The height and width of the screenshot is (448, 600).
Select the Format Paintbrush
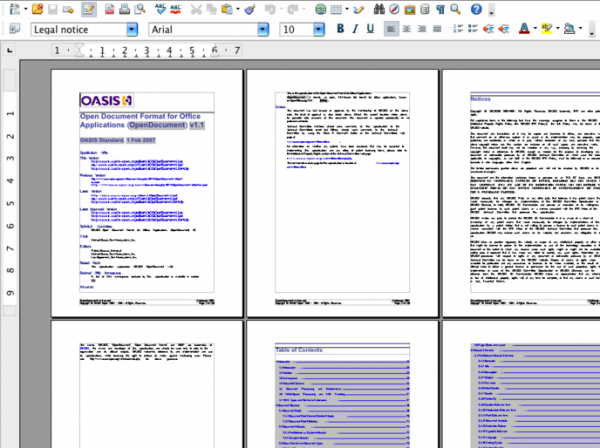click(x=250, y=9)
